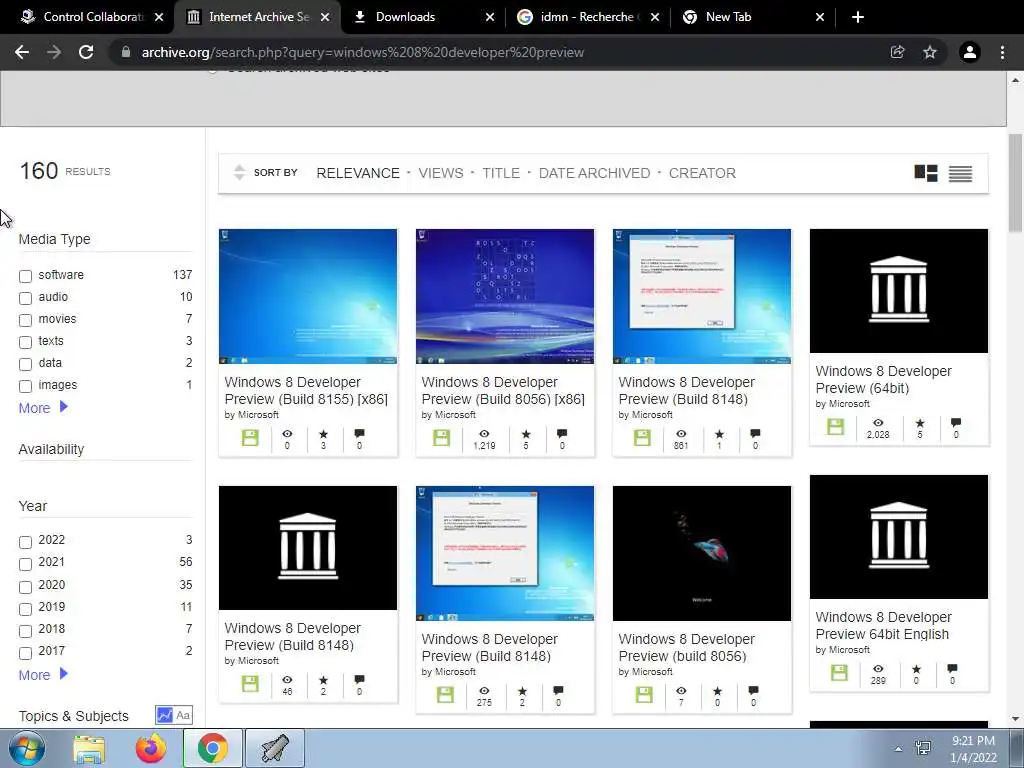Viewport: 1024px width, 768px height.
Task: Open Chrome's three-dot menu
Action: pos(1002,52)
